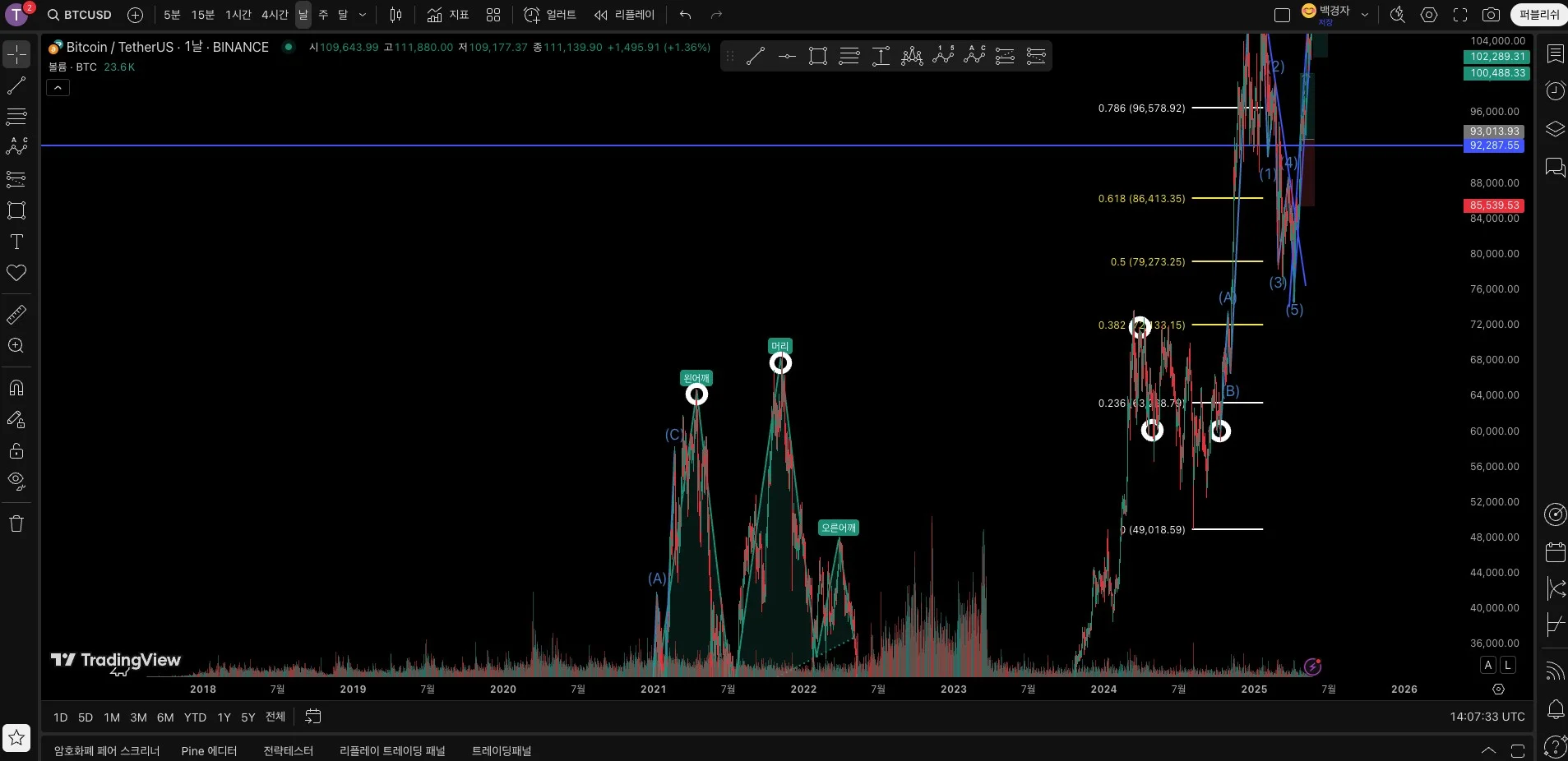Click the trash icon to remove drawings

click(16, 524)
